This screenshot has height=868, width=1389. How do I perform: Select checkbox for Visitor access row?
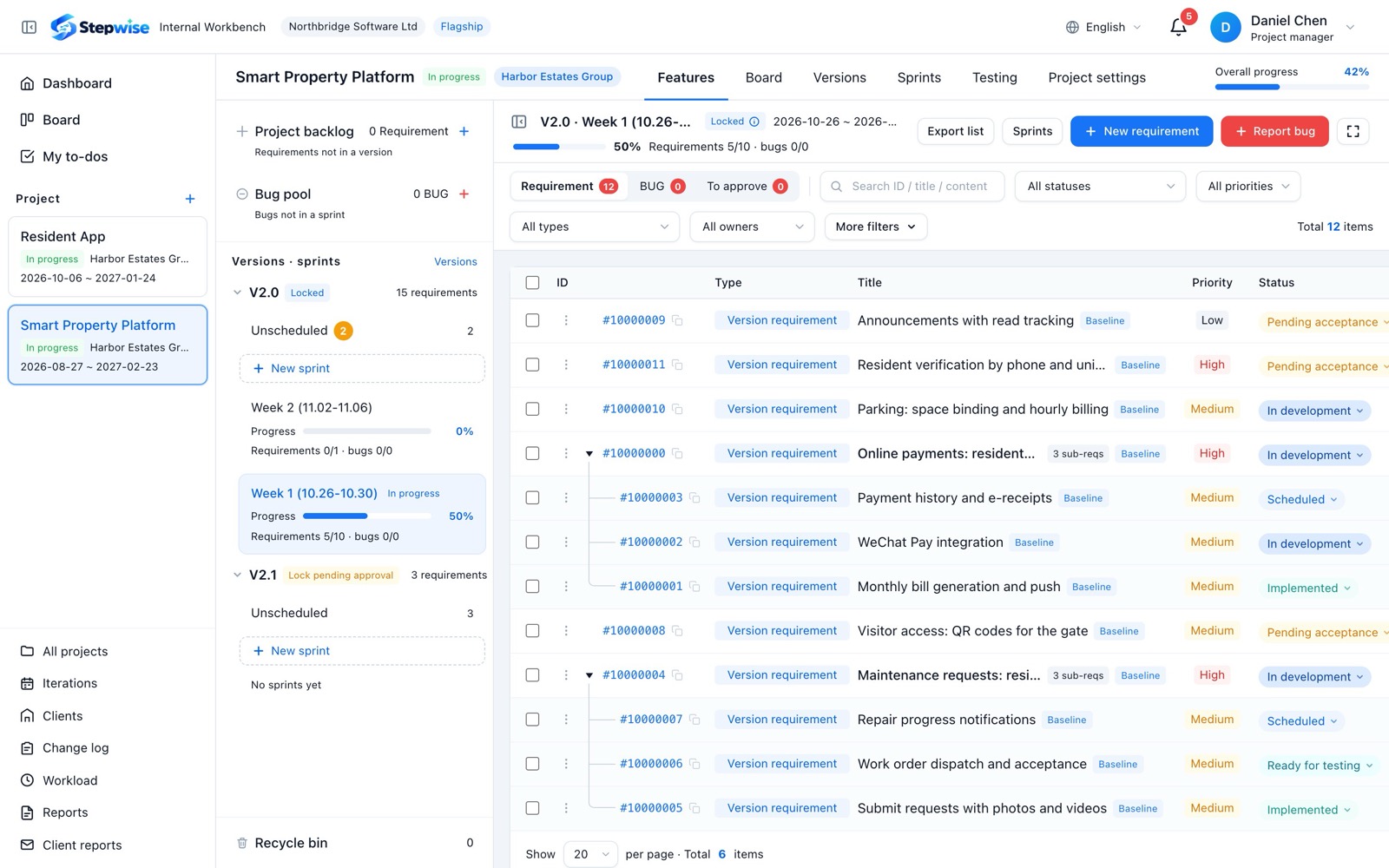532,631
